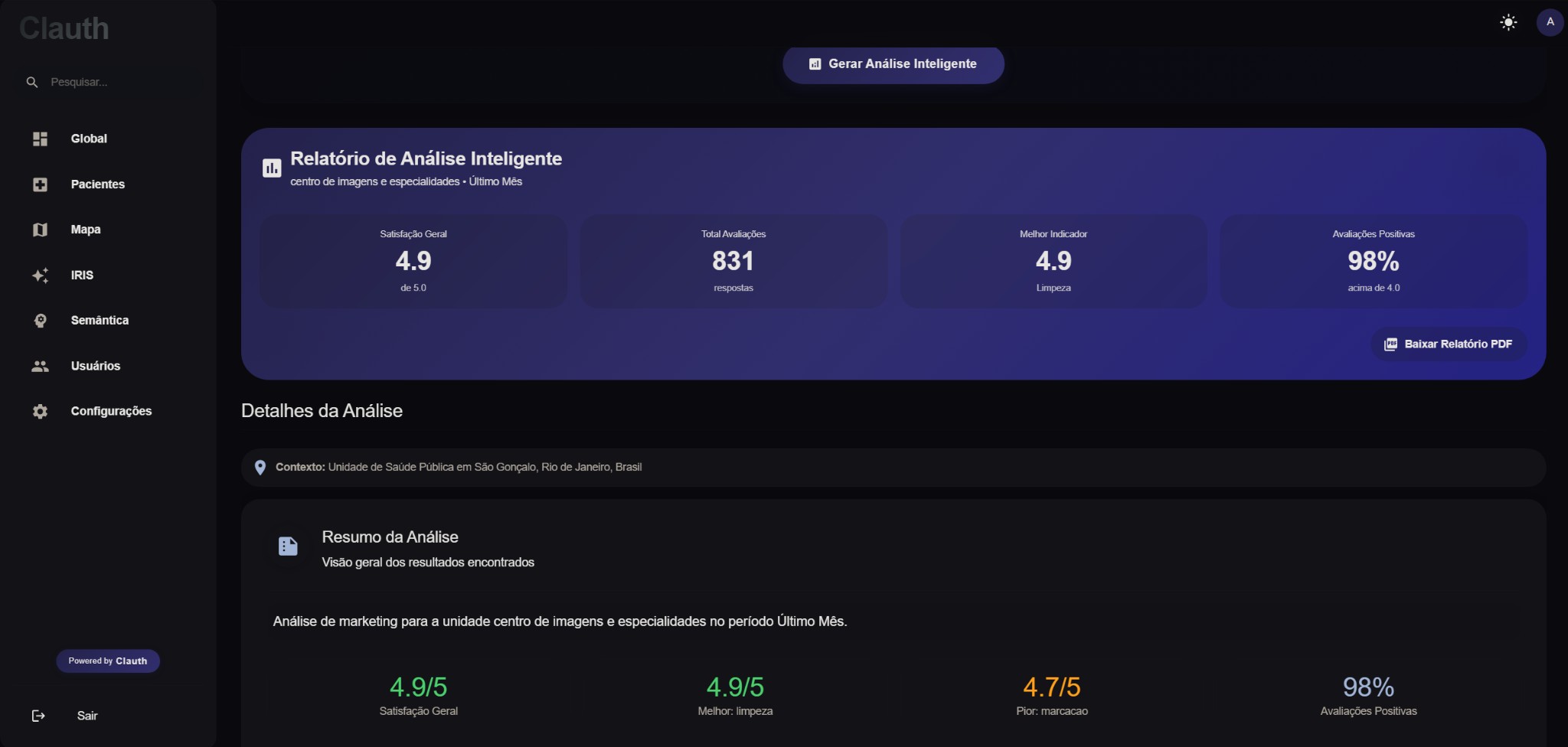Select the Total Avaliações 831 card
The height and width of the screenshot is (747, 1568).
click(733, 261)
